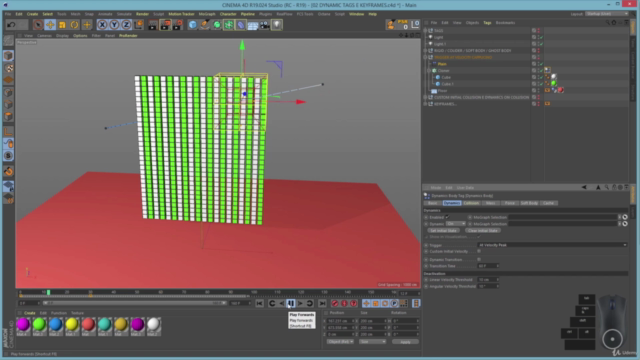Select the Scale tool in the toolbar
The image size is (640, 360).
click(x=62, y=25)
